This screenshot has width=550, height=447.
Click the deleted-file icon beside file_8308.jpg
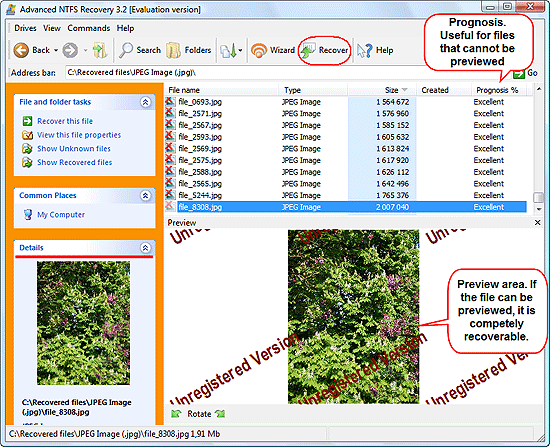tap(170, 206)
